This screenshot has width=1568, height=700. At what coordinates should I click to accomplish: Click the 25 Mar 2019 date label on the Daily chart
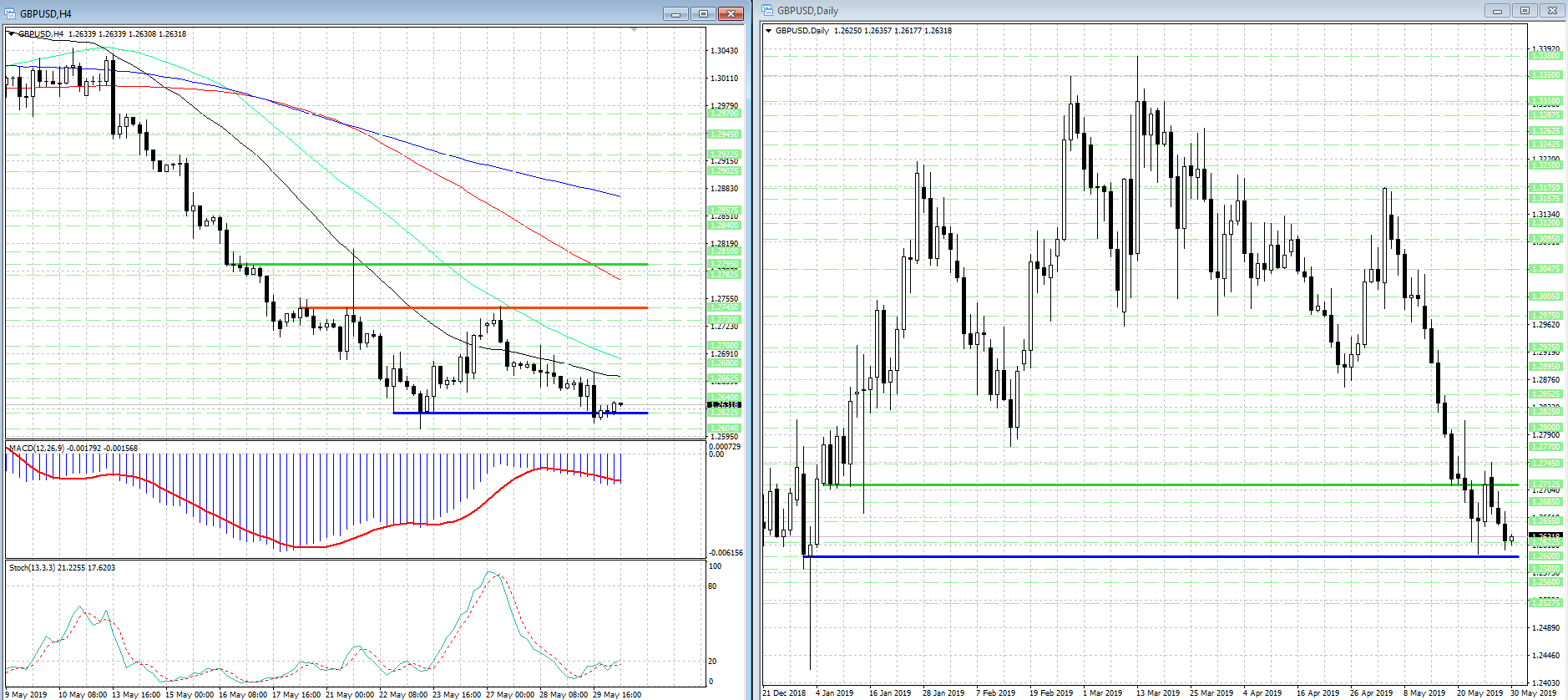(1211, 692)
